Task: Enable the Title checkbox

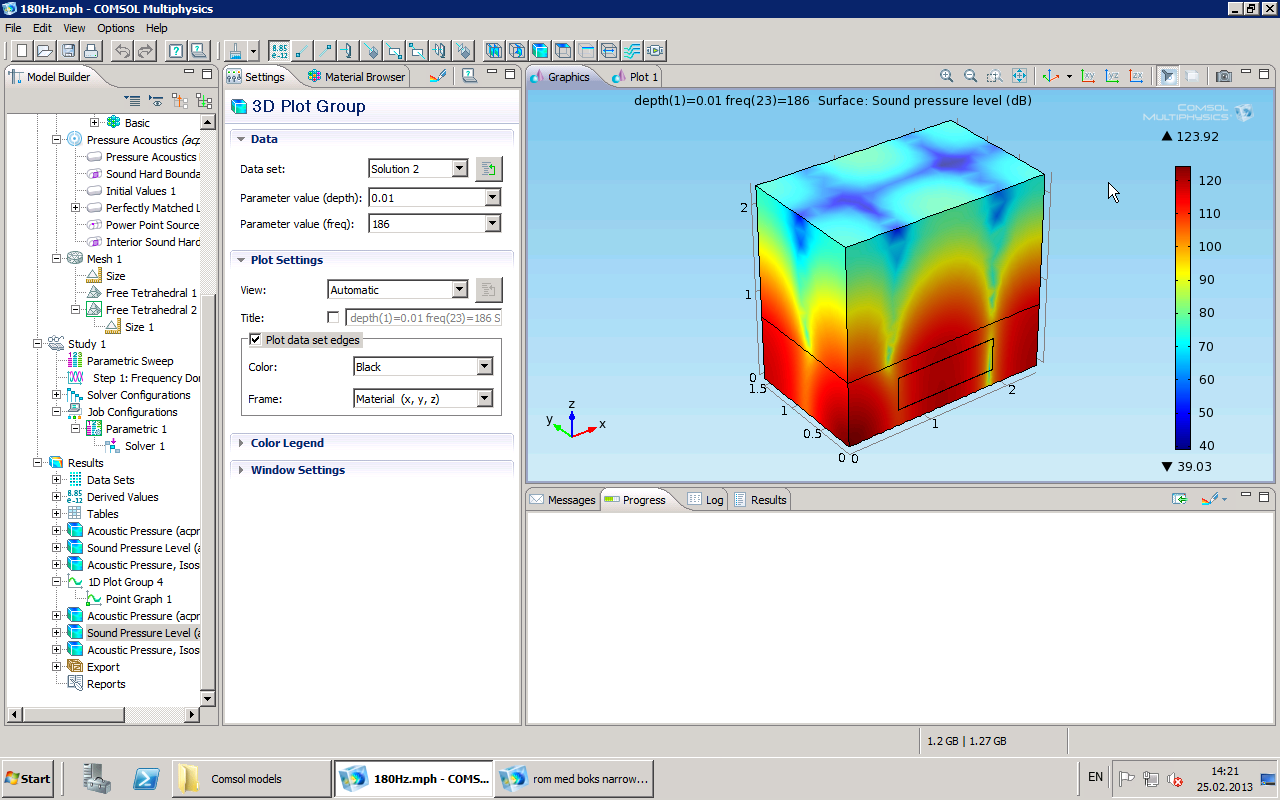Action: pos(333,318)
